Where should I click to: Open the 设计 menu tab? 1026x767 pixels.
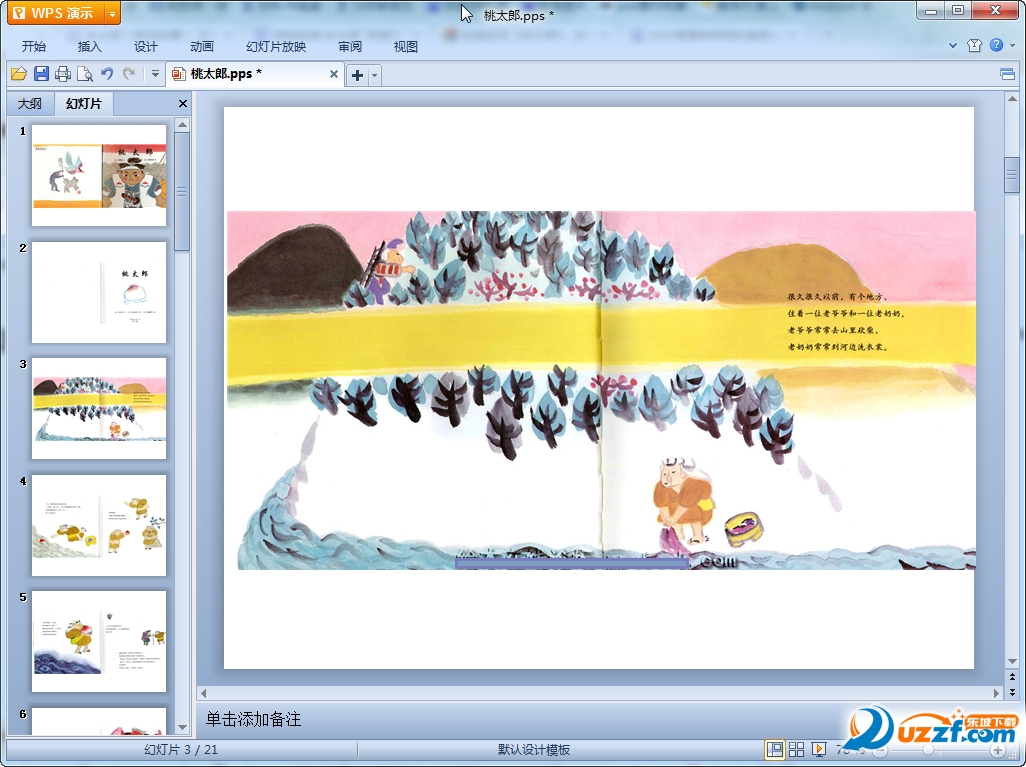(145, 46)
